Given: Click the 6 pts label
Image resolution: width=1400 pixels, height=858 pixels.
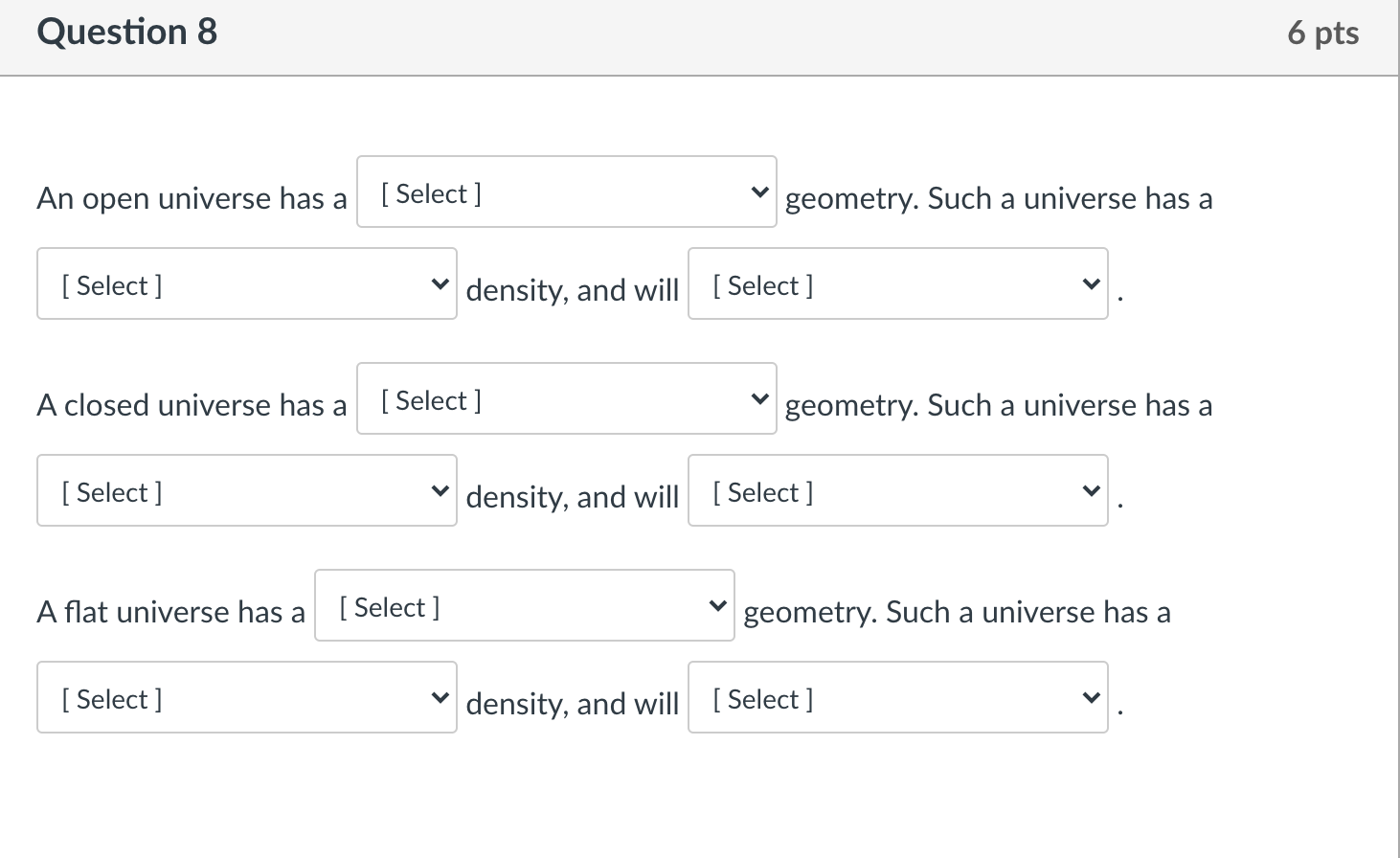Looking at the screenshot, I should coord(1322,34).
